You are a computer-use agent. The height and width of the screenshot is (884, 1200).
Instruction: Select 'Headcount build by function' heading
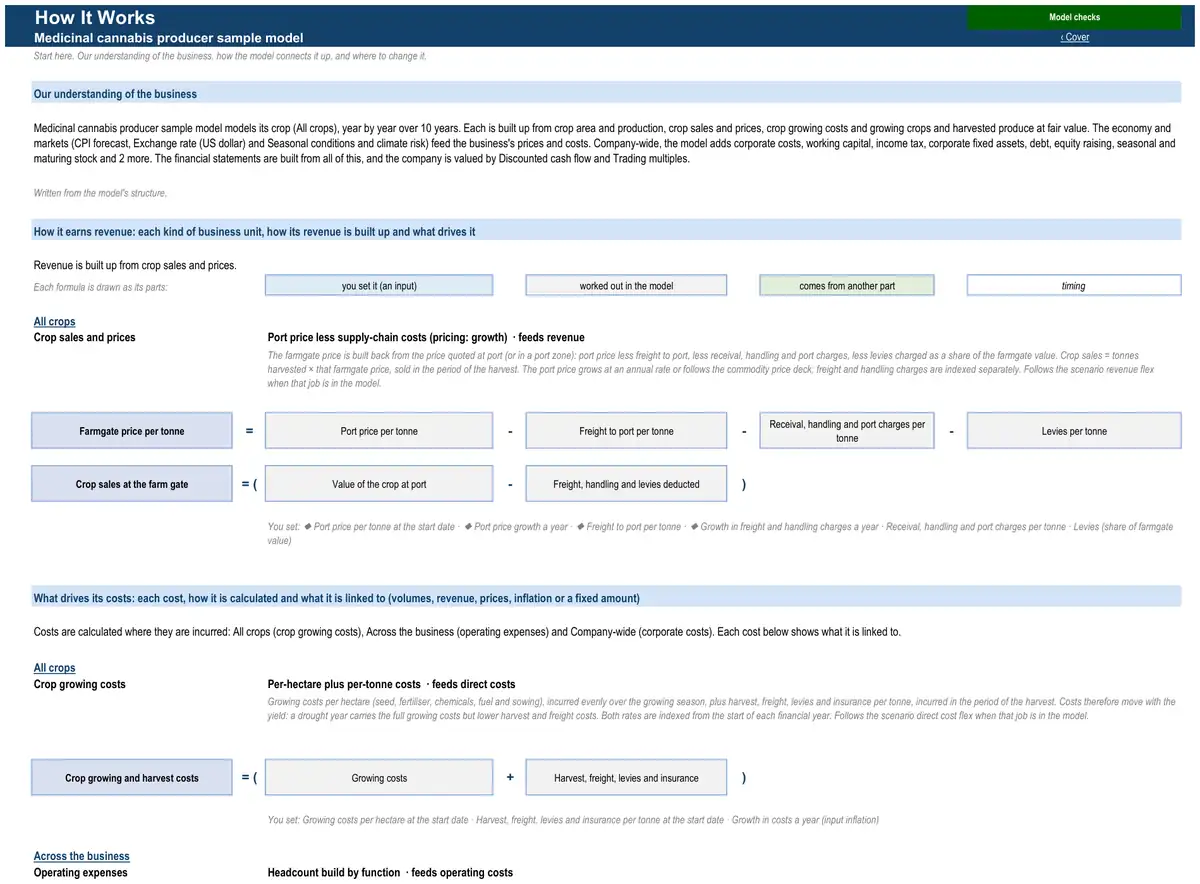390,873
